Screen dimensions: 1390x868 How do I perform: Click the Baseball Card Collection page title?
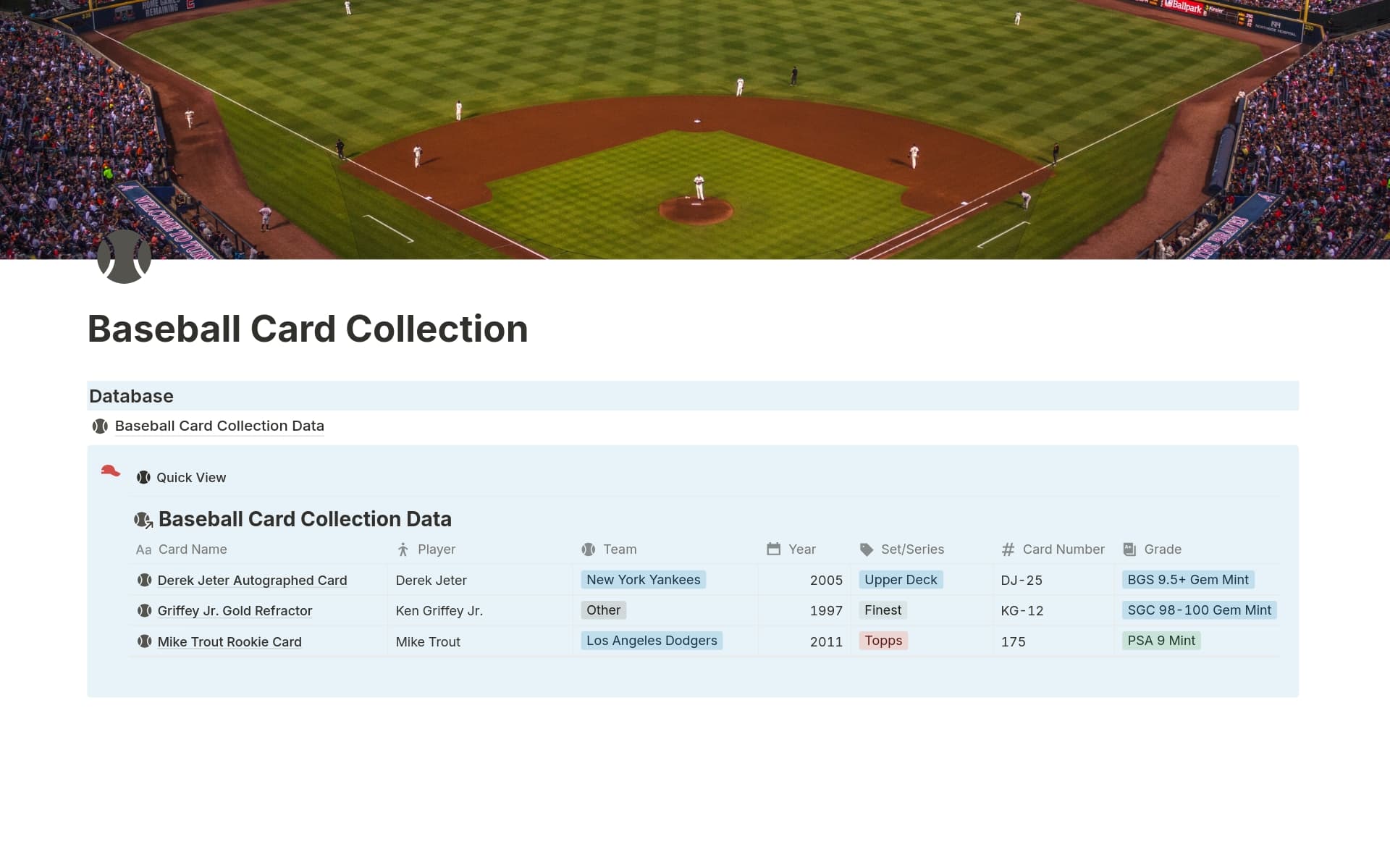pos(308,329)
